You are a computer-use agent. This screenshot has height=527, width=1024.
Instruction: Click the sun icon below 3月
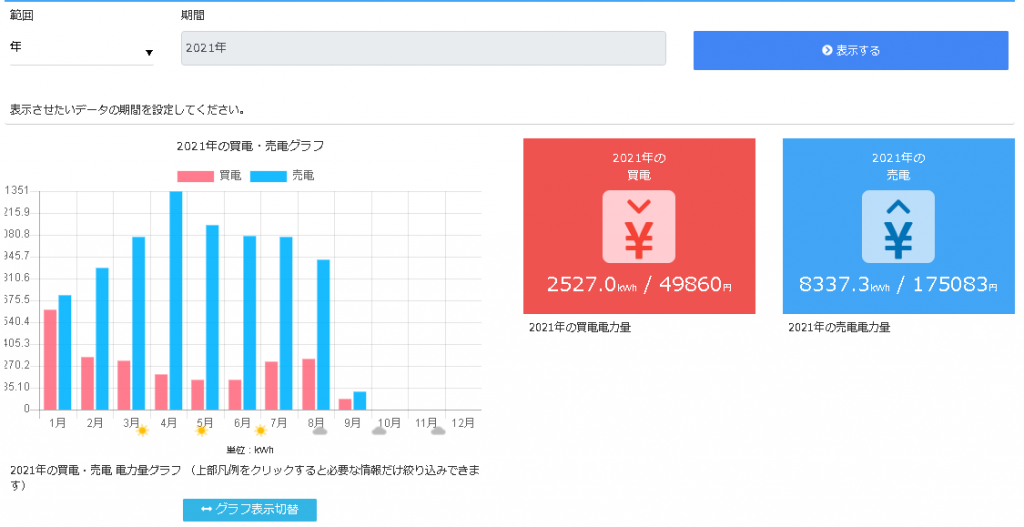[142, 430]
